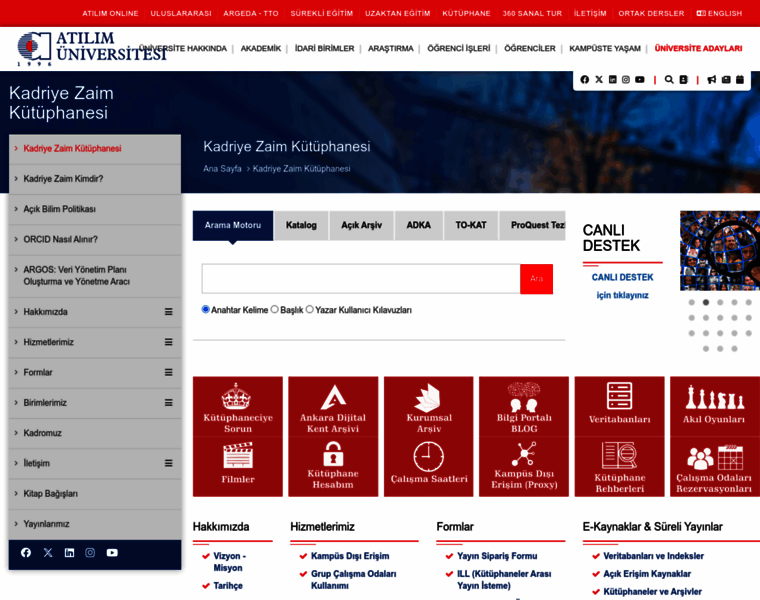Open Kurumsal Arşiv tile
Screen dimensions: 760x600
click(x=428, y=407)
